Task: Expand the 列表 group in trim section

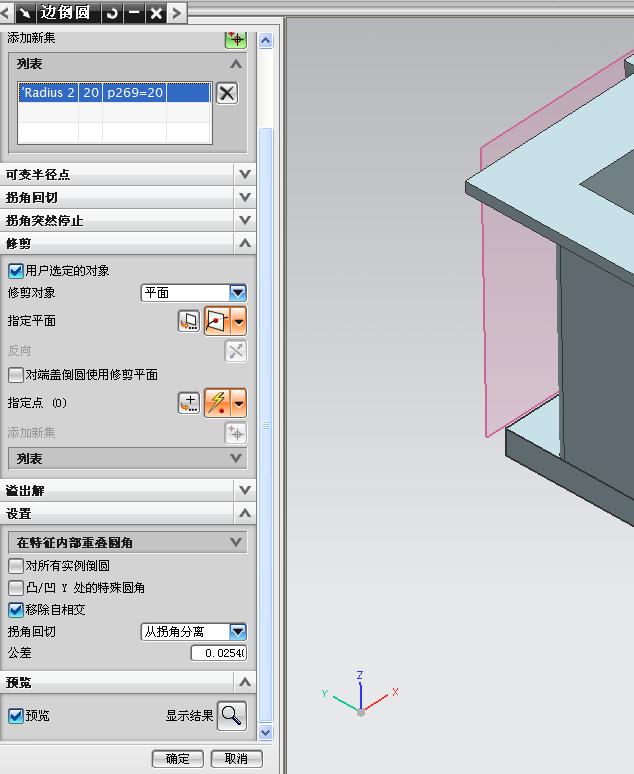Action: tap(128, 459)
